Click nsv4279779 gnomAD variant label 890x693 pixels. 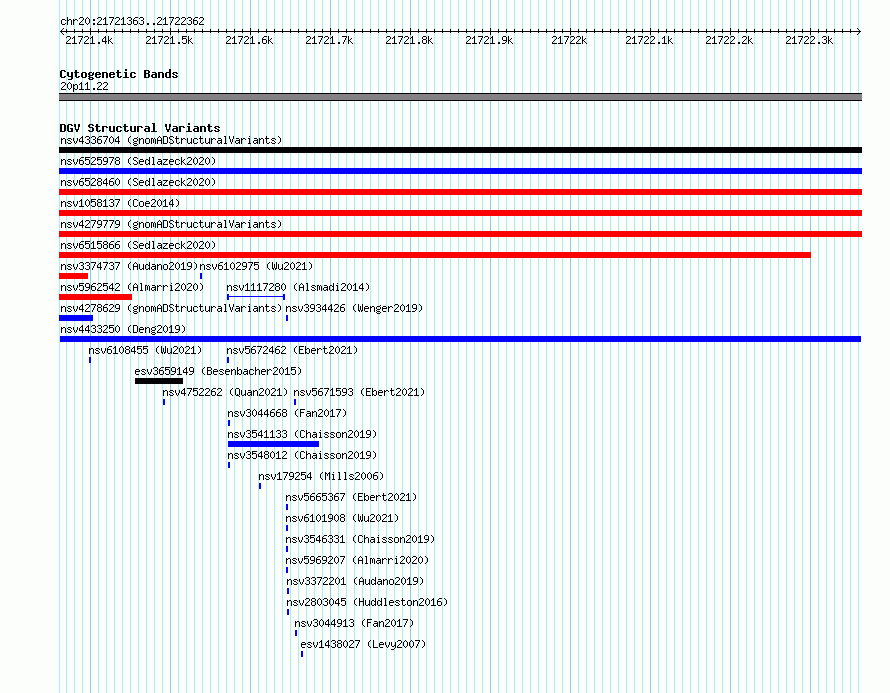coord(171,224)
